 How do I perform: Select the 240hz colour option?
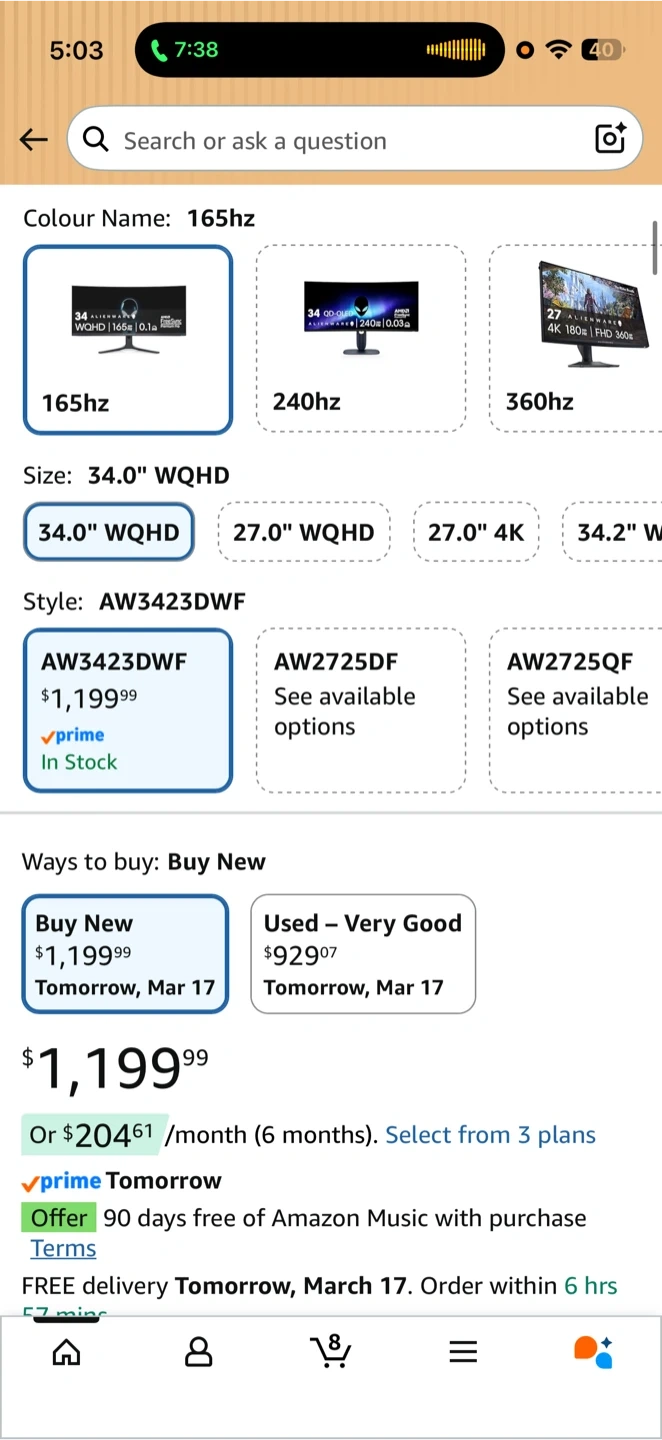tap(361, 339)
